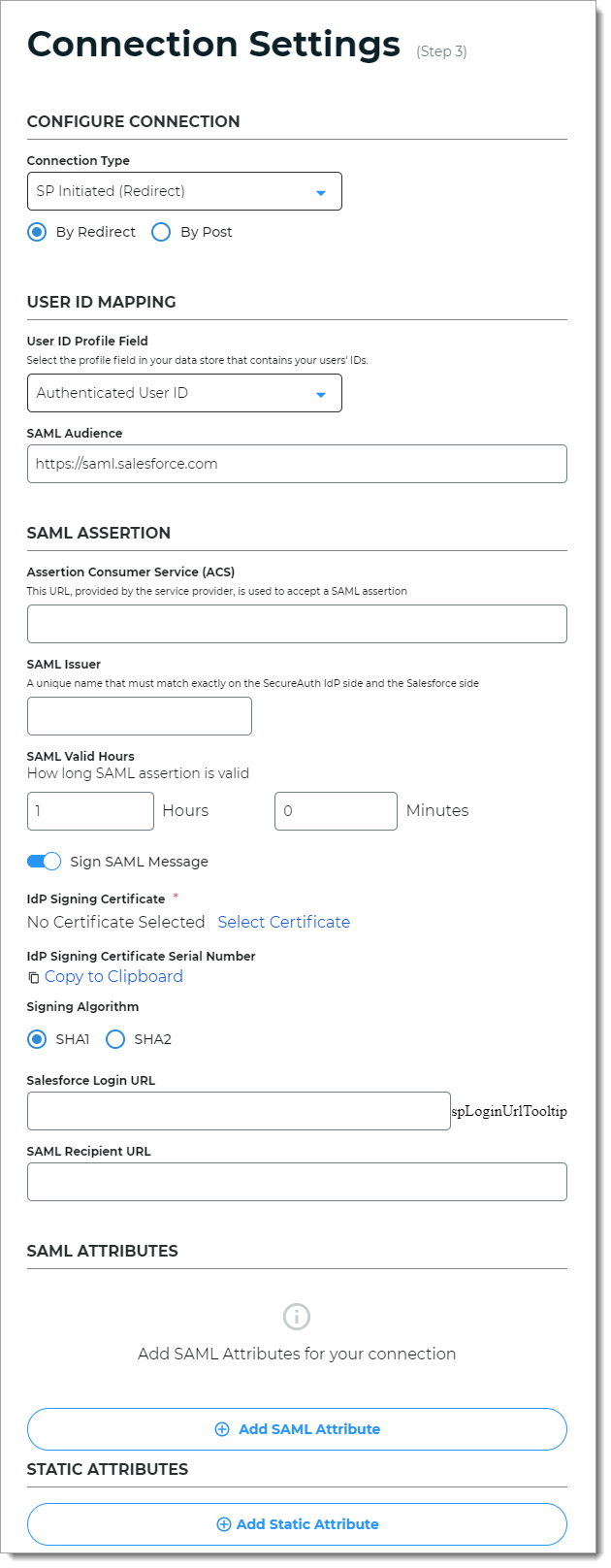Click the spLoginUrlTooltip text

coord(509,1111)
